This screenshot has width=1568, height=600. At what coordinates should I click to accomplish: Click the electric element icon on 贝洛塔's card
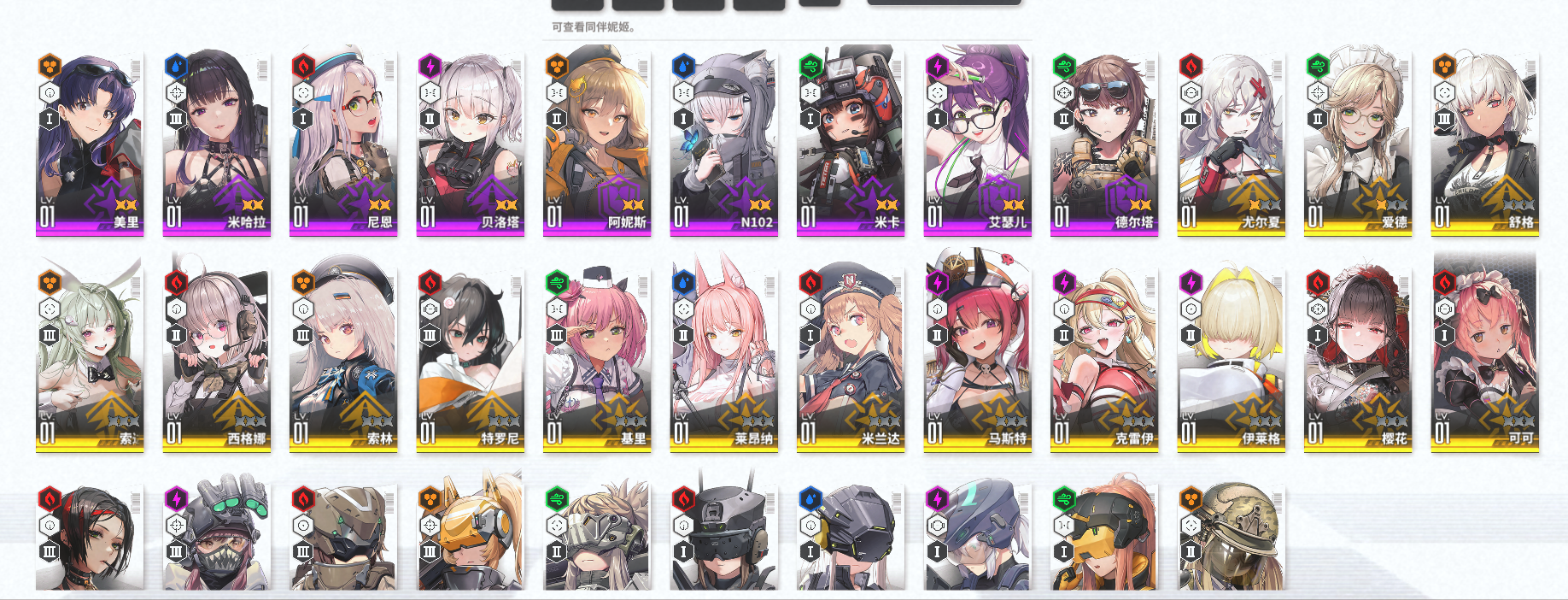pyautogui.click(x=430, y=66)
